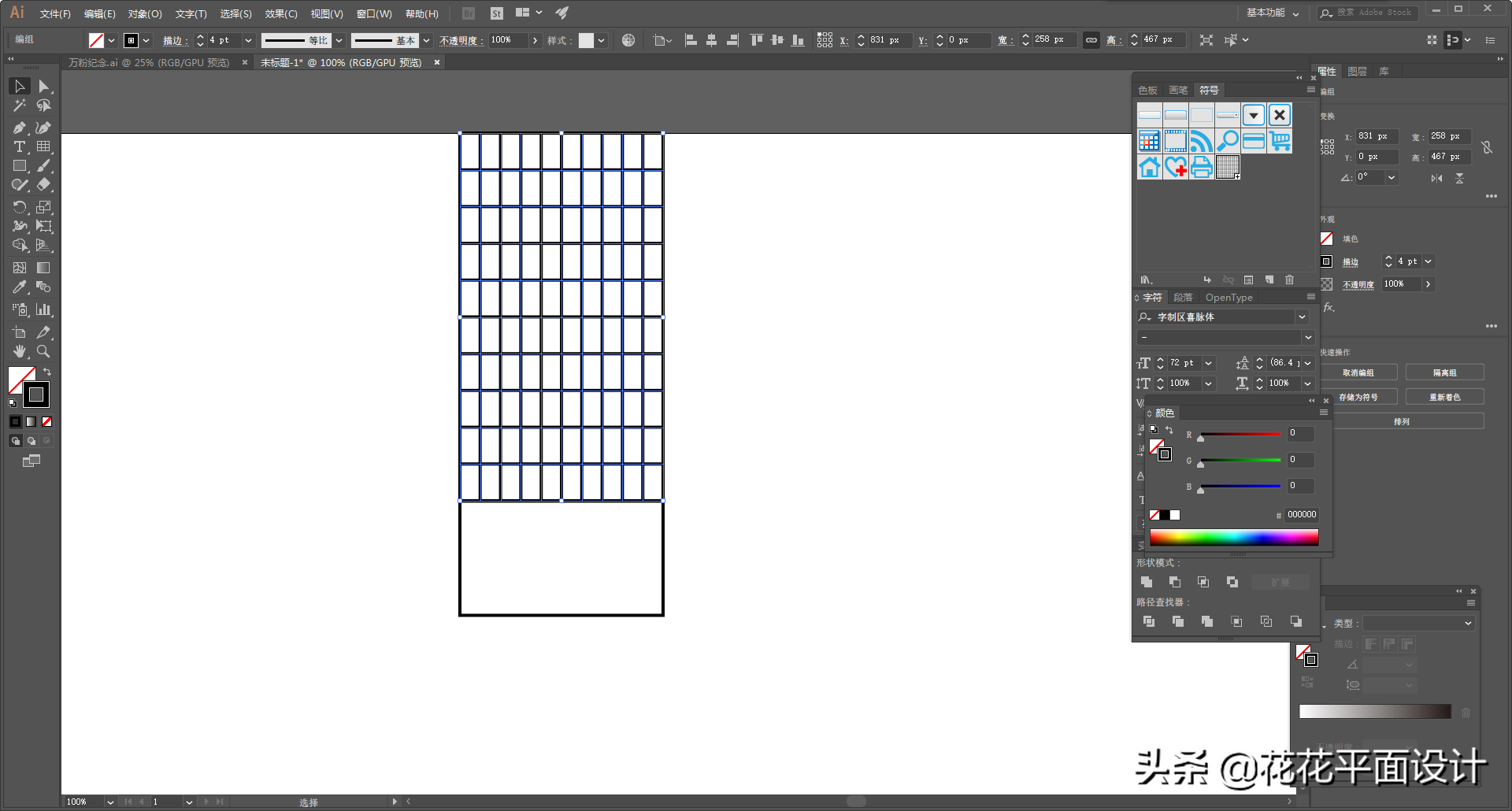
Task: Select the Rectangle tool
Action: (x=20, y=166)
